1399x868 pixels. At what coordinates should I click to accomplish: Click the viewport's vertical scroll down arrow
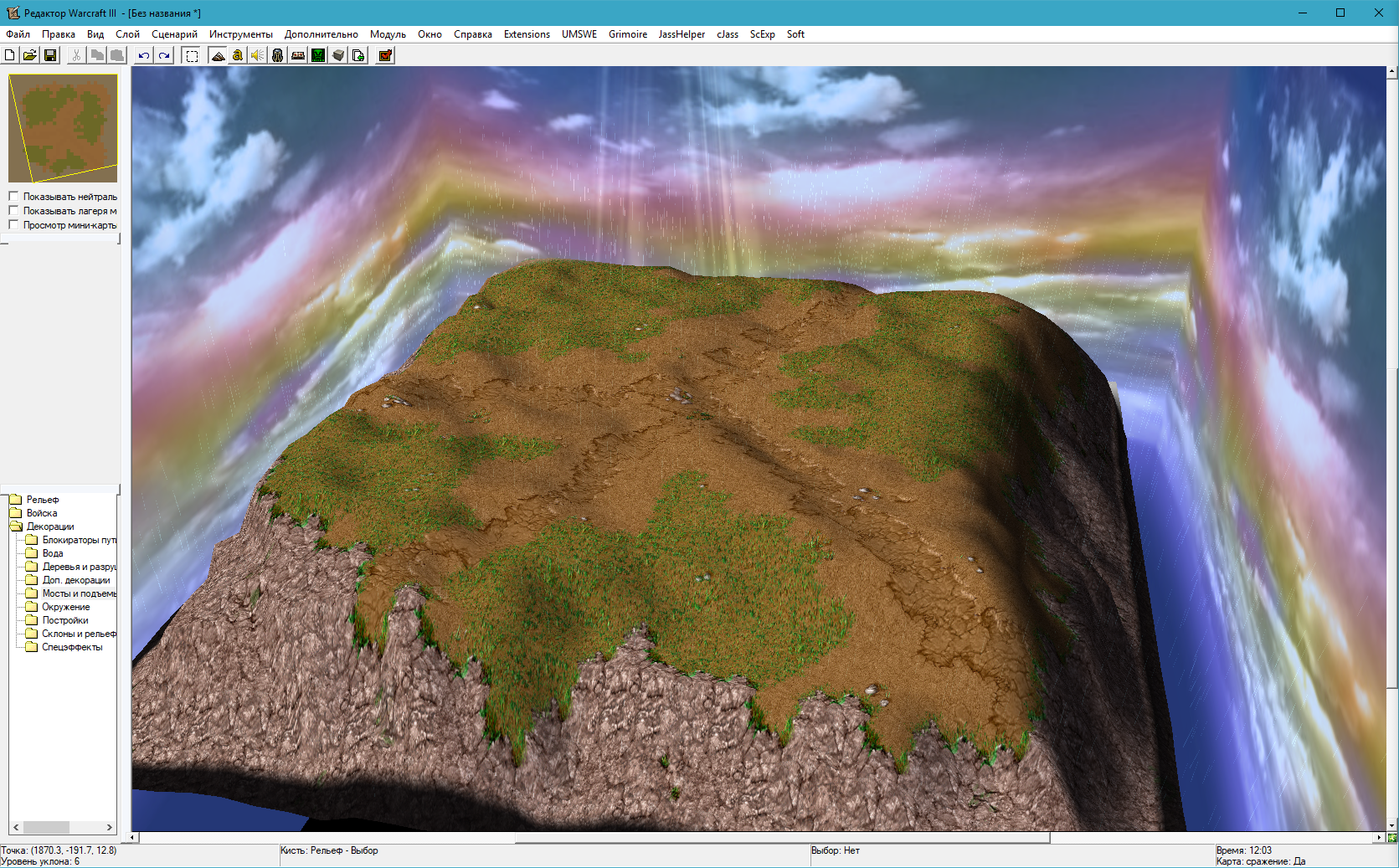click(1392, 825)
